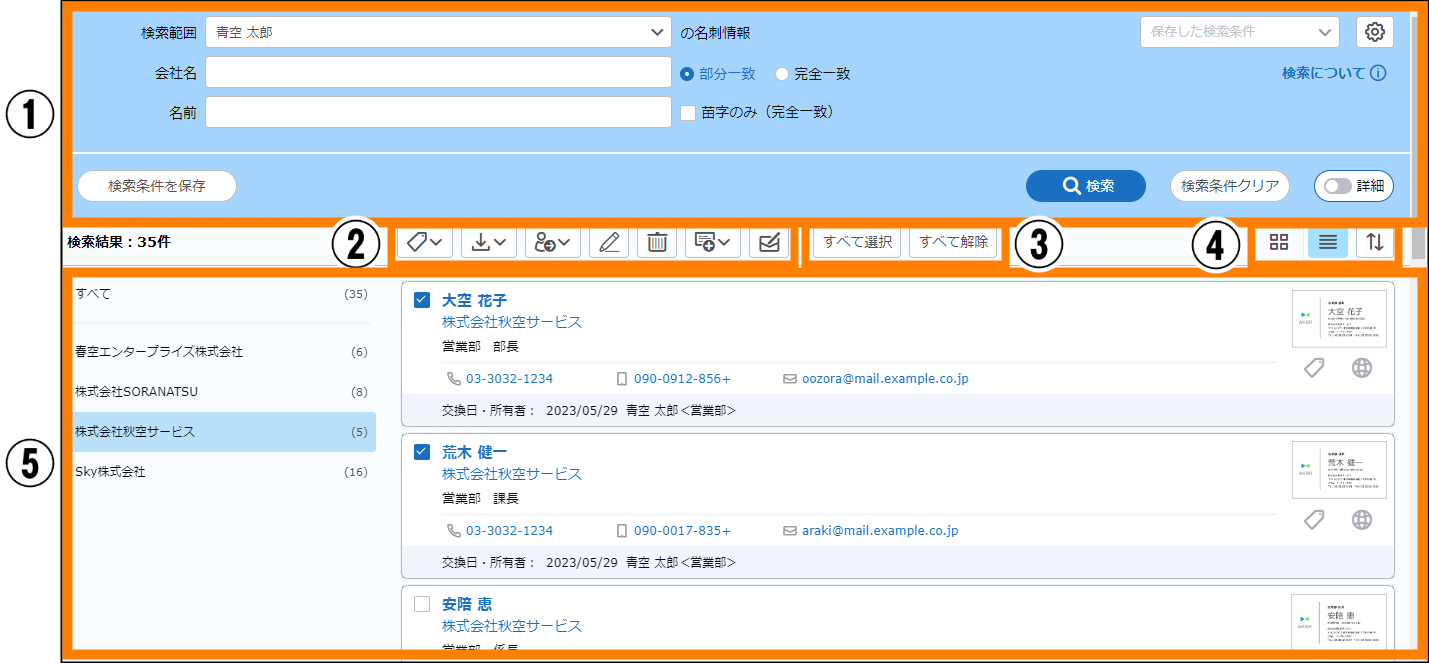Check the 苗字のみ（完全一致） checkbox
Screen dimensions: 1429x663
(688, 113)
